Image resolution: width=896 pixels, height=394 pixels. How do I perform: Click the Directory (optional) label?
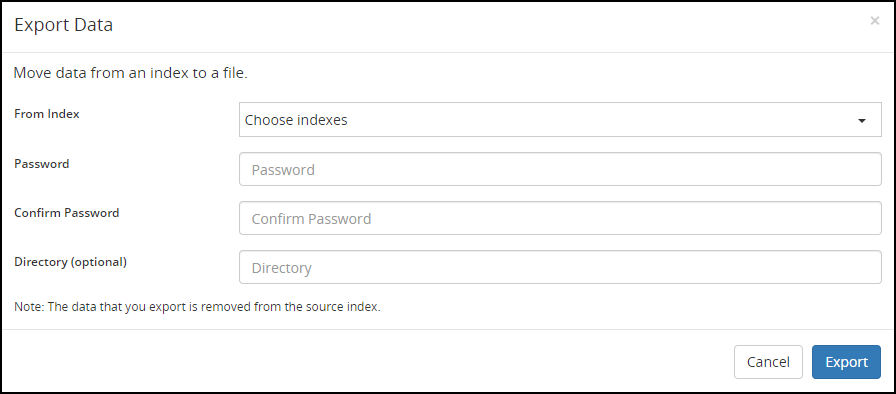(x=70, y=262)
